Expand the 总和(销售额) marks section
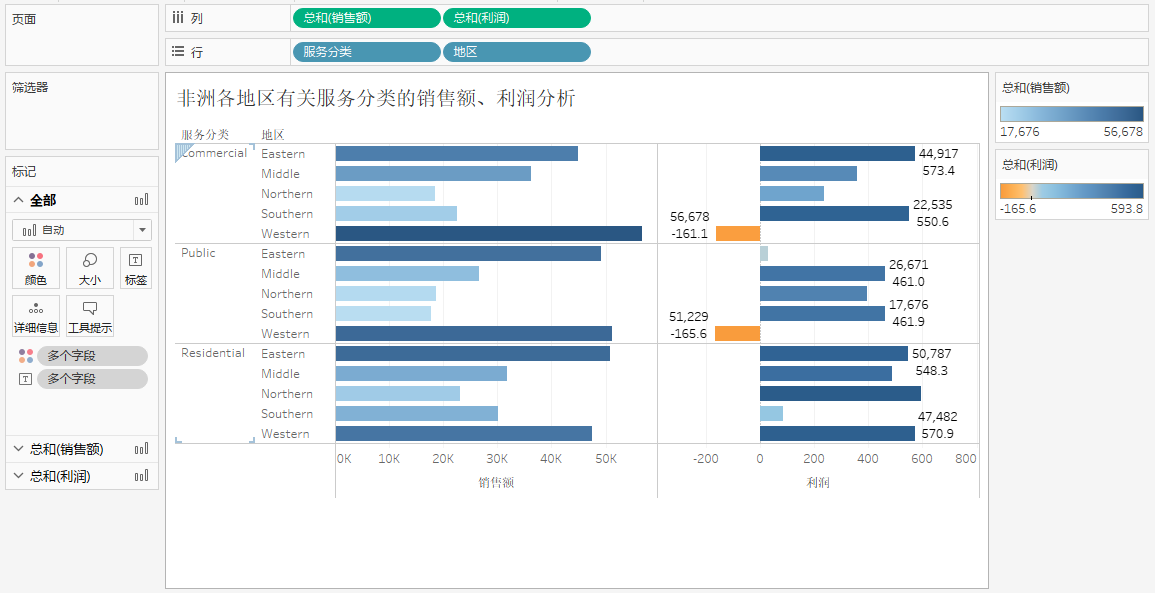 [19, 449]
